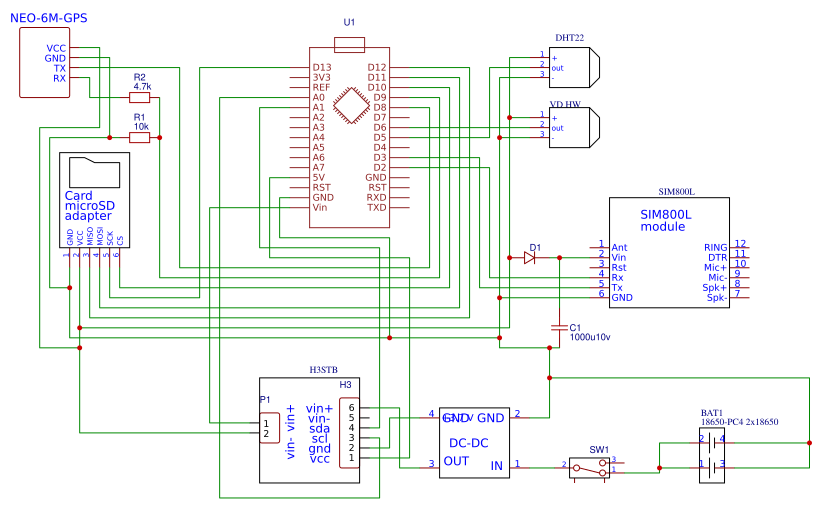Select resistor R2 4.7k
The image size is (822, 508).
click(x=139, y=98)
